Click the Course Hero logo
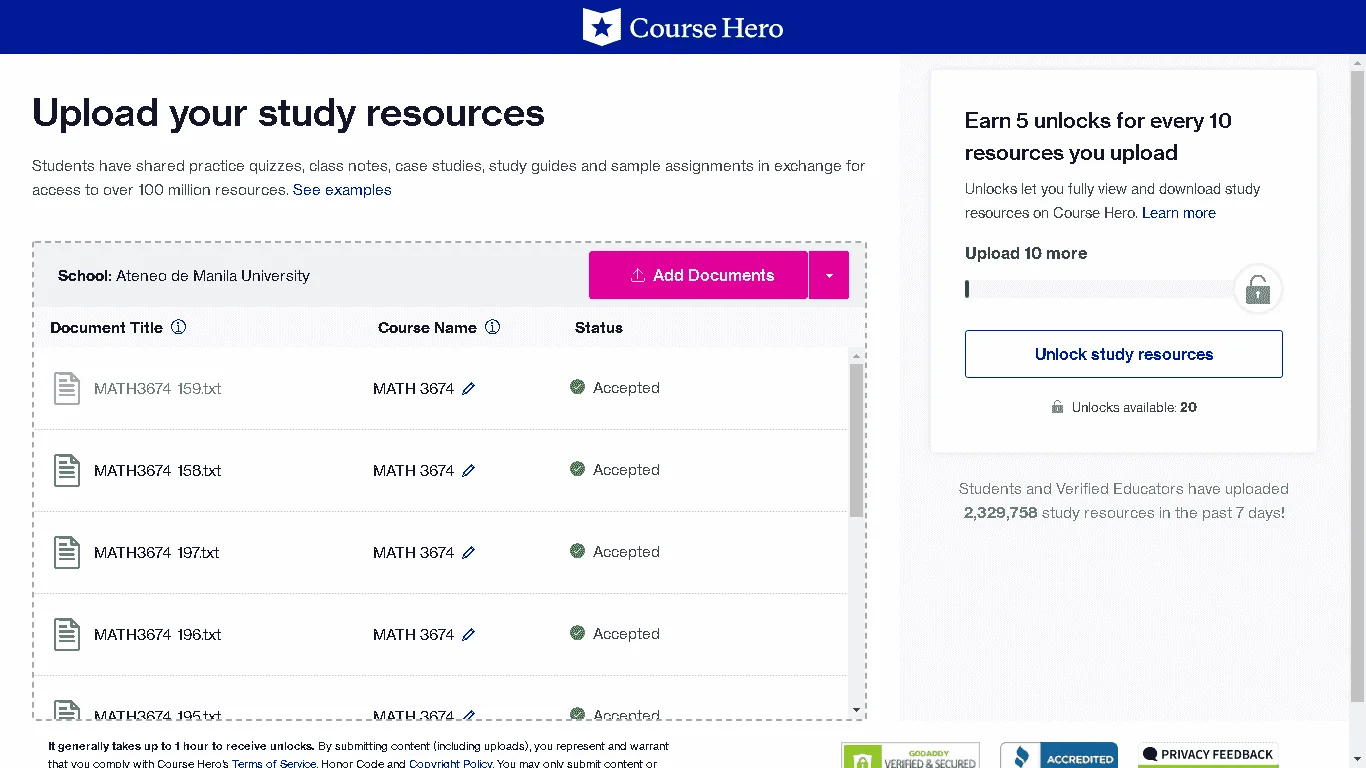 [683, 27]
